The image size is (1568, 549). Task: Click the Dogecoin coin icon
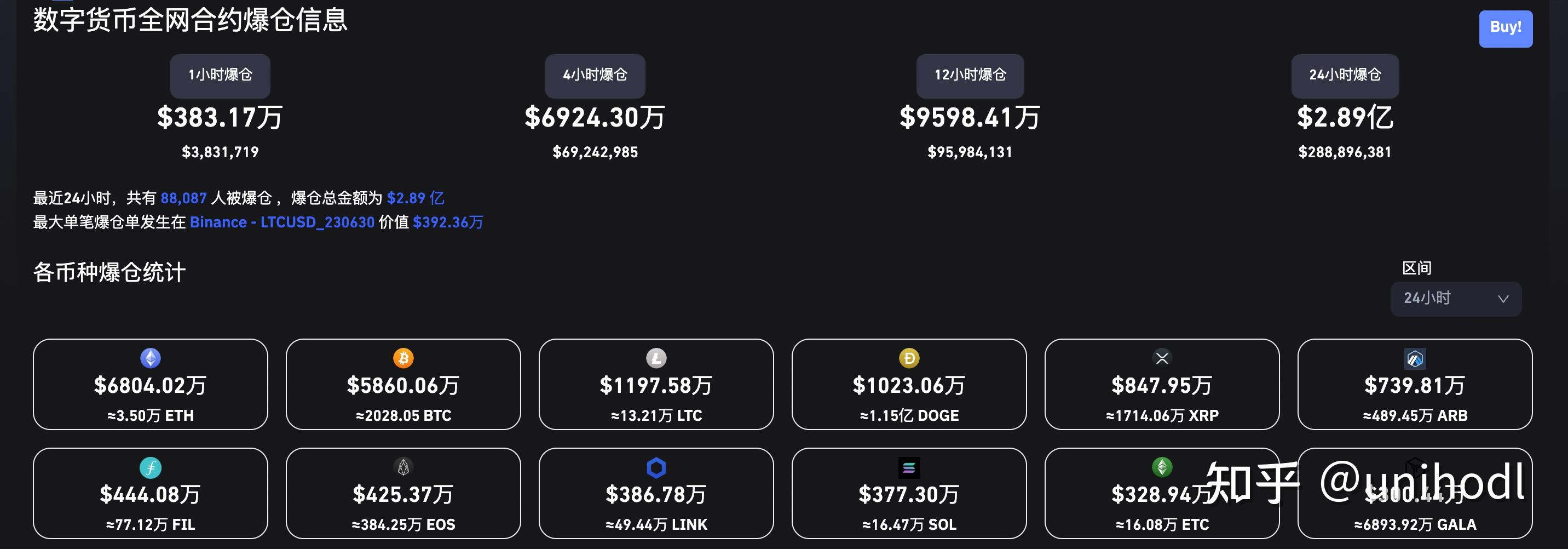909,358
